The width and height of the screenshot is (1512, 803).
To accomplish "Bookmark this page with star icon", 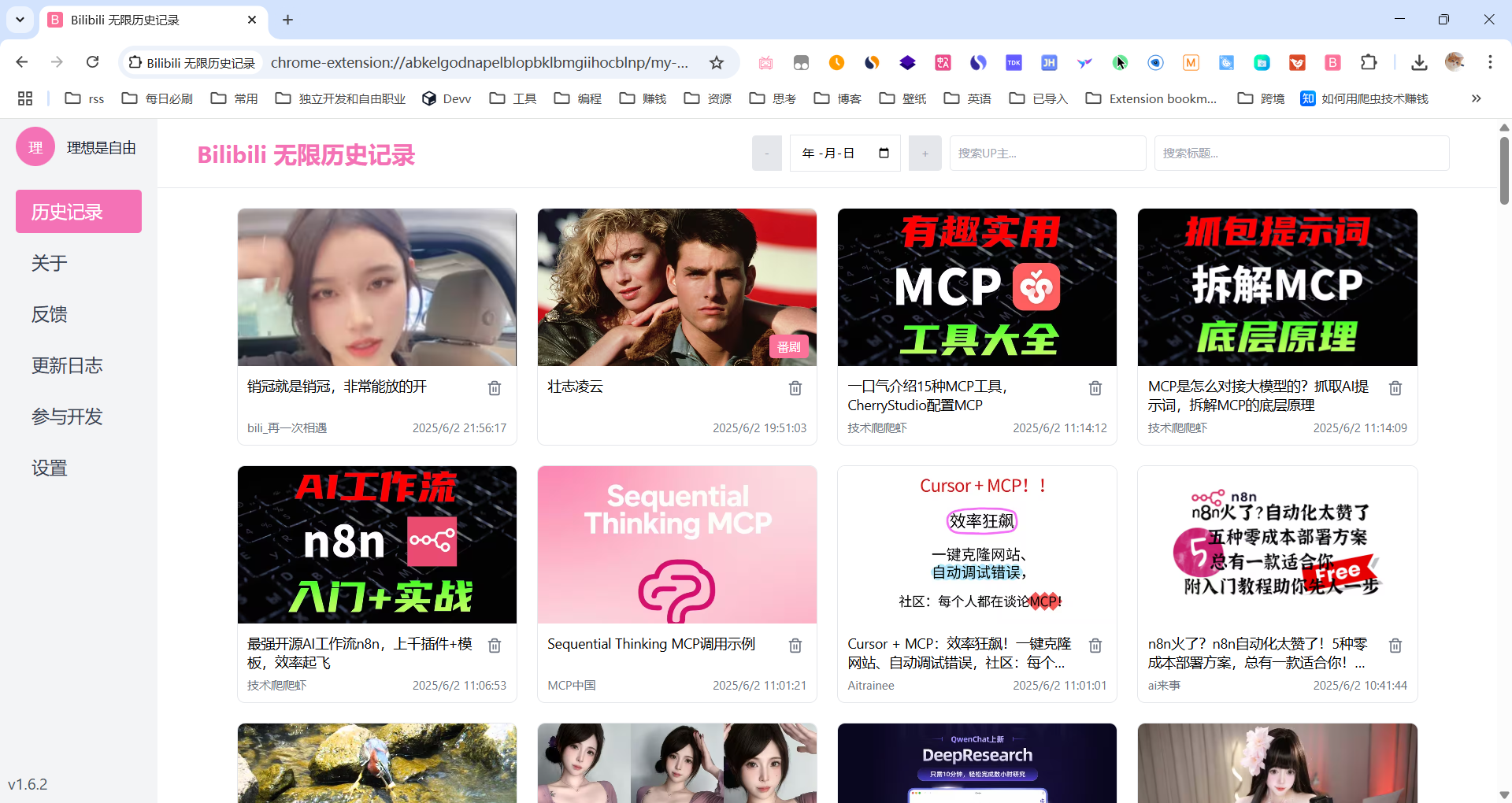I will click(716, 63).
